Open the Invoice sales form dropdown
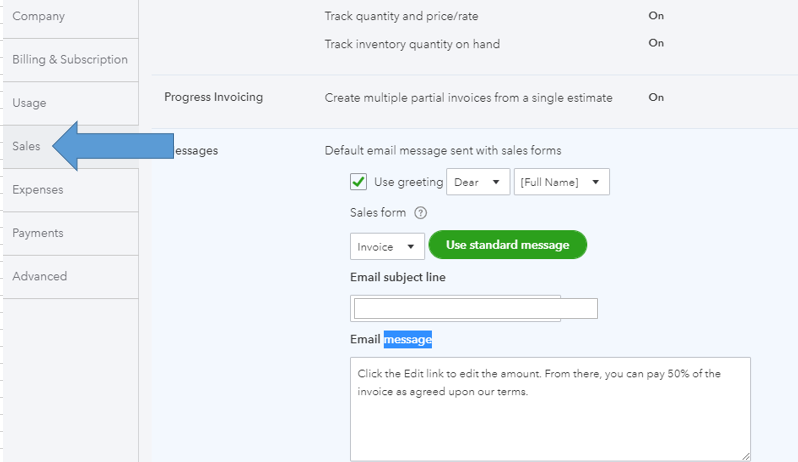This screenshot has height=462, width=798. 385,247
